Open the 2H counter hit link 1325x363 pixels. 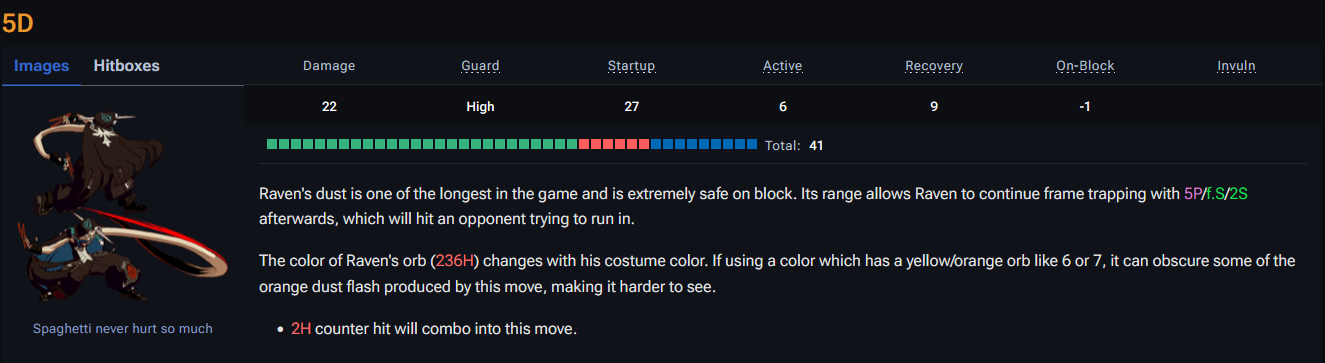[301, 328]
